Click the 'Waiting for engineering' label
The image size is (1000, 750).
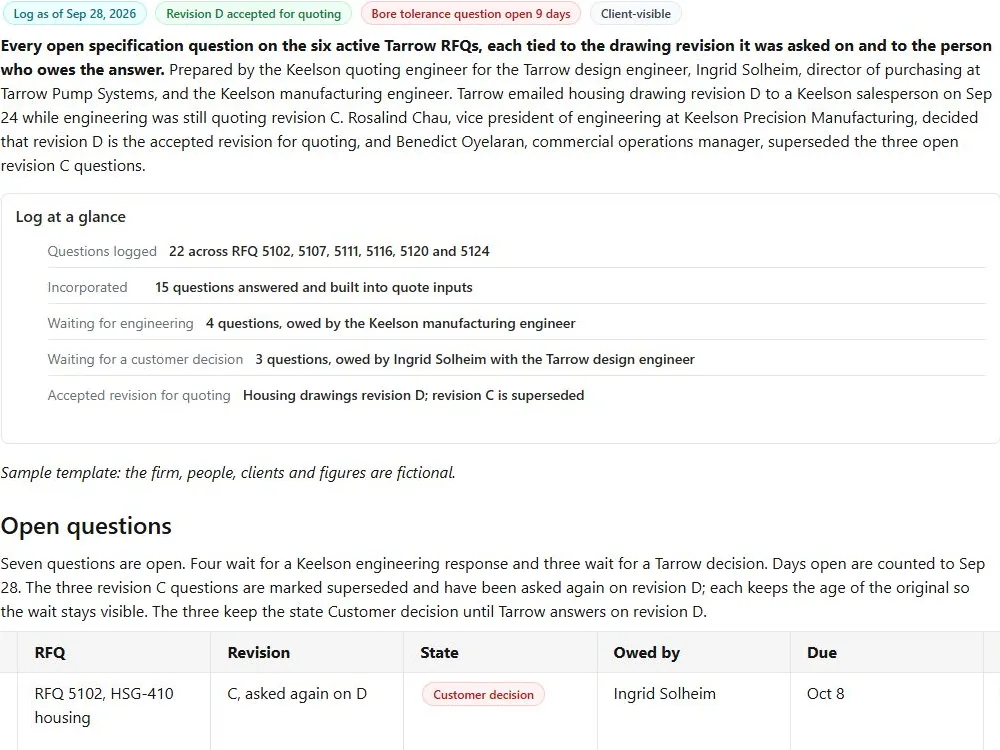pos(121,323)
